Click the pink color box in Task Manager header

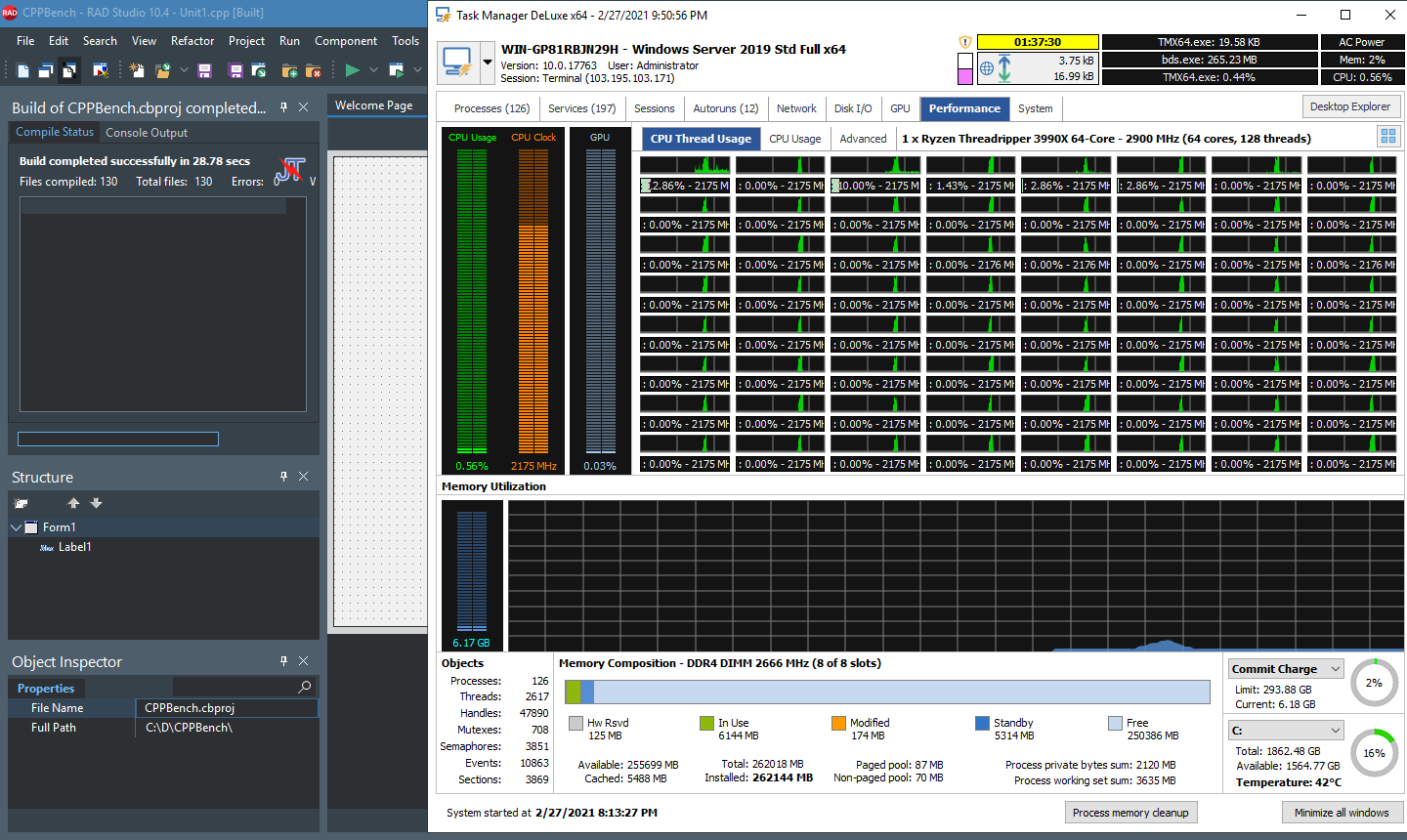pos(965,76)
